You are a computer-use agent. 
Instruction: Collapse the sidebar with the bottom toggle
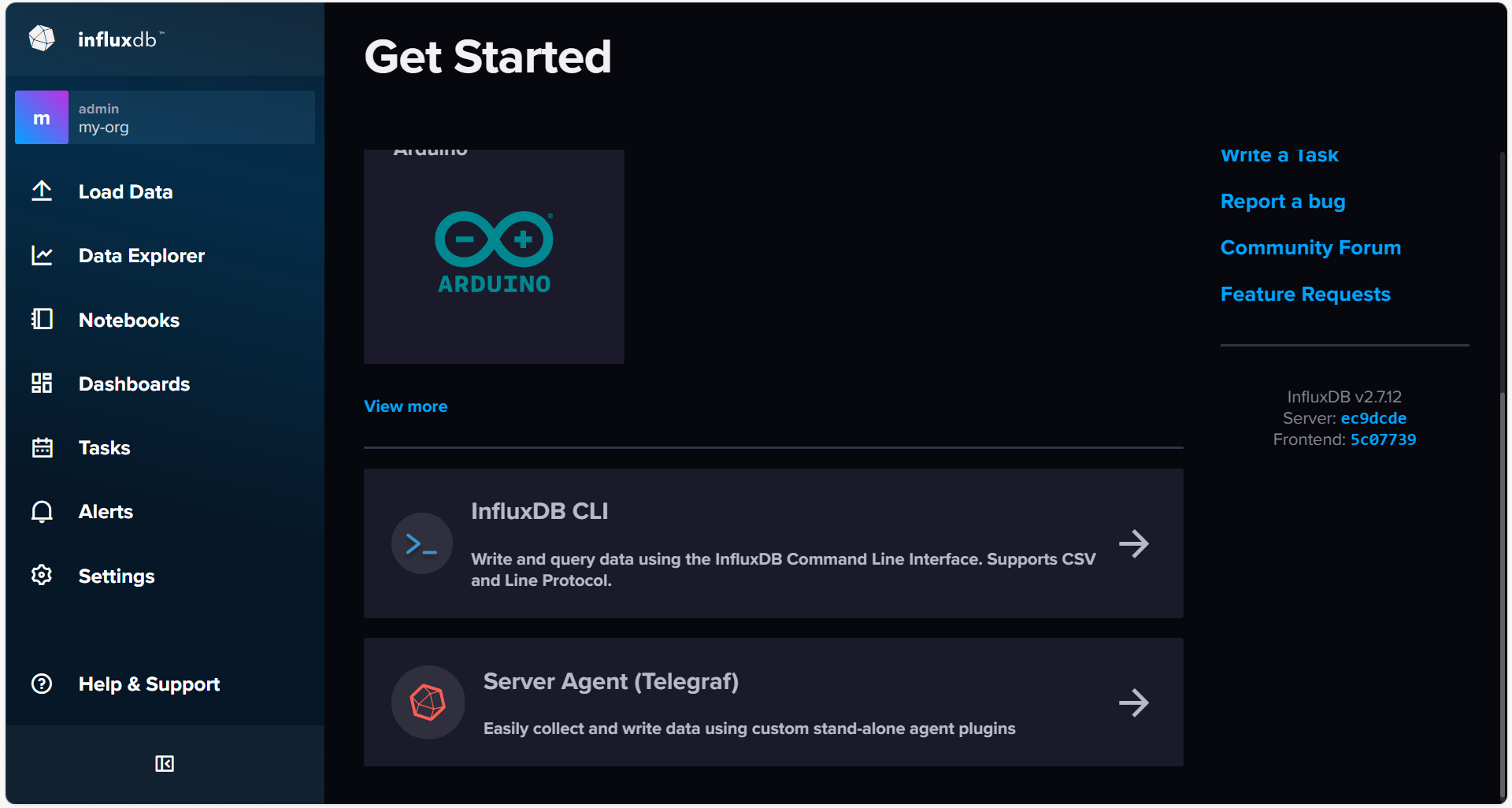click(164, 763)
